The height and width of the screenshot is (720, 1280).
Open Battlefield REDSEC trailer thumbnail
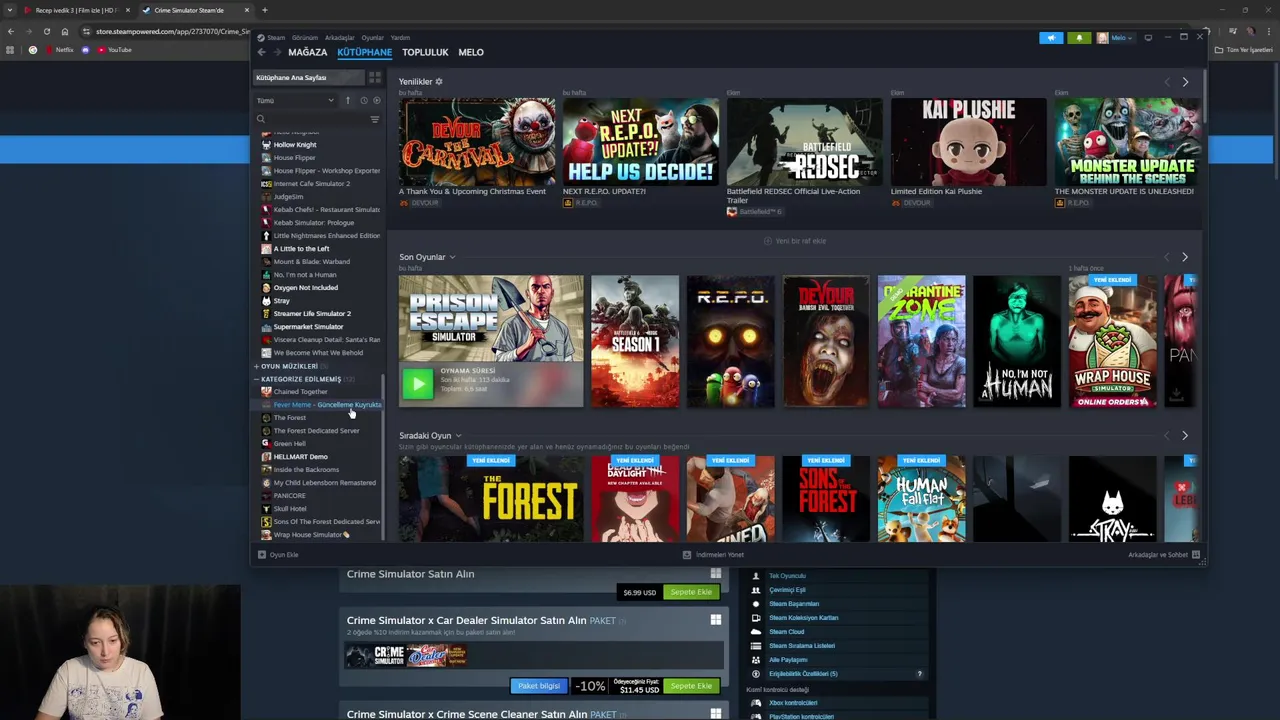click(805, 142)
